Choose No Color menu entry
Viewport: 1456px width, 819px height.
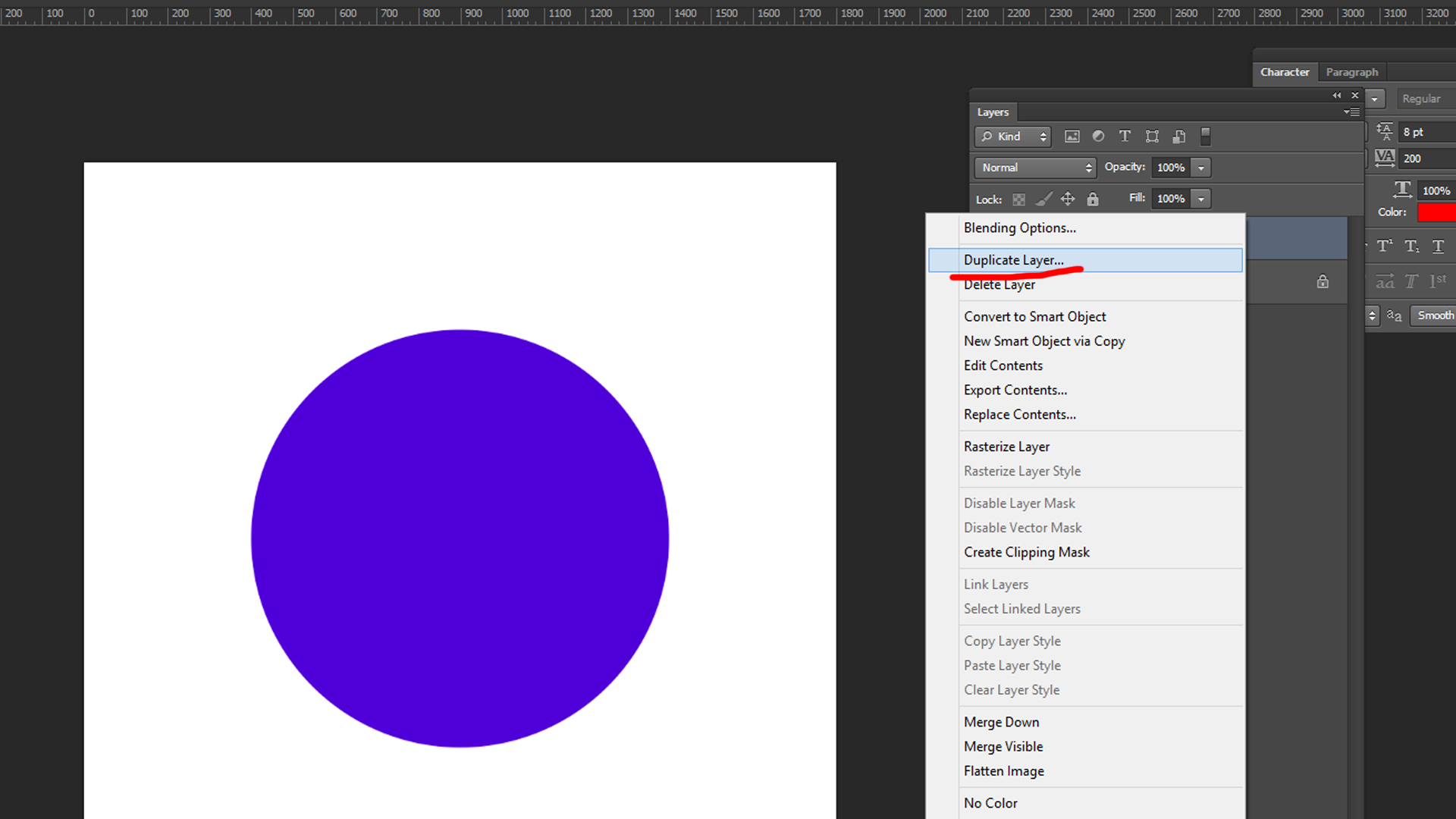tap(1085, 803)
